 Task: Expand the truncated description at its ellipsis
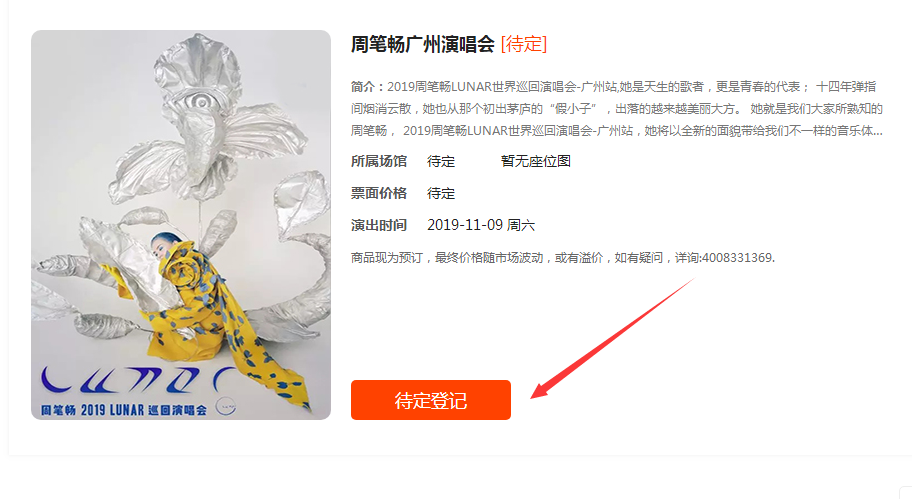[x=877, y=131]
